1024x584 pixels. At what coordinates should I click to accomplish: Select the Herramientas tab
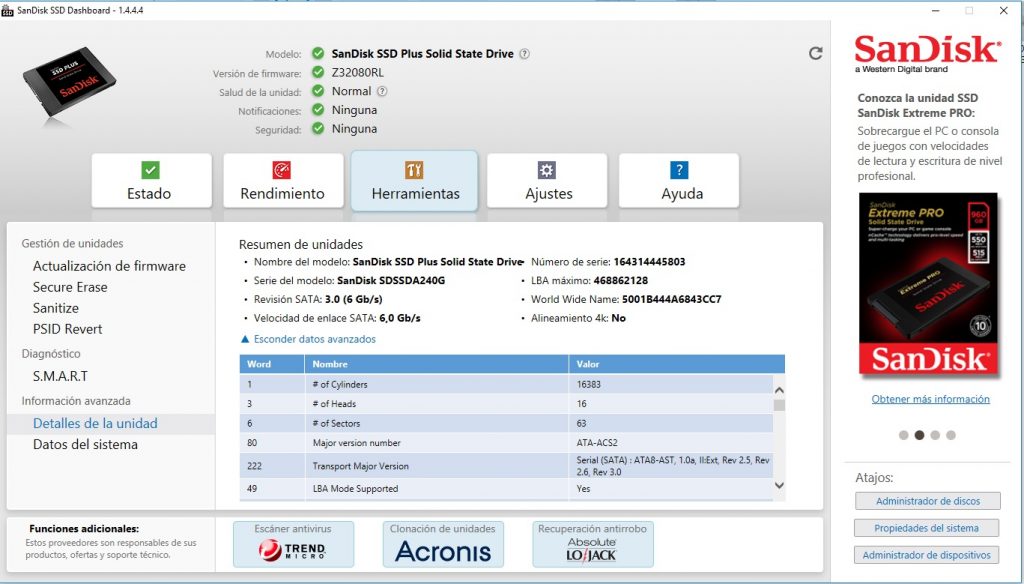(x=414, y=181)
